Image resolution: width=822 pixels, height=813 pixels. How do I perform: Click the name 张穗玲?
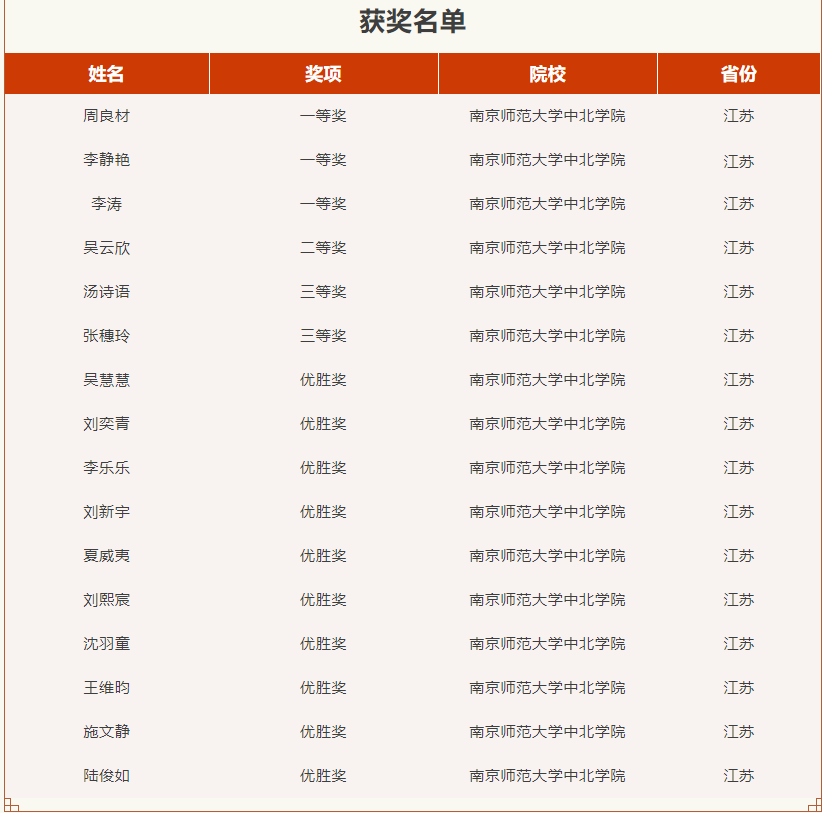tap(106, 336)
